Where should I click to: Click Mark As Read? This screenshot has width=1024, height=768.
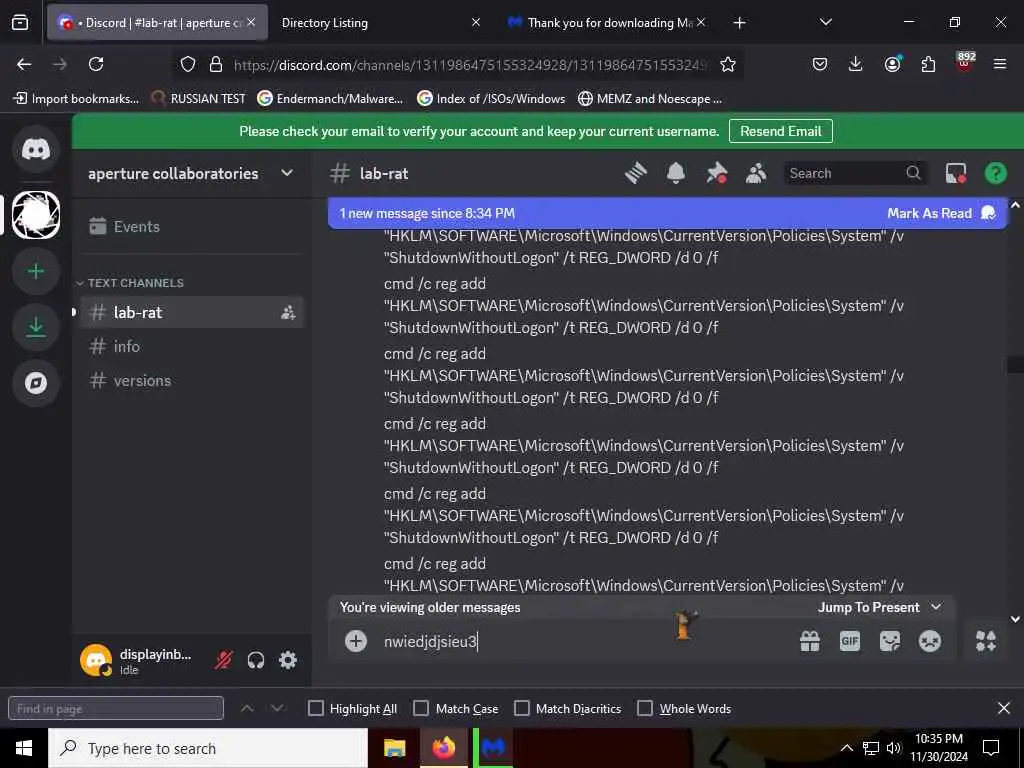(941, 214)
